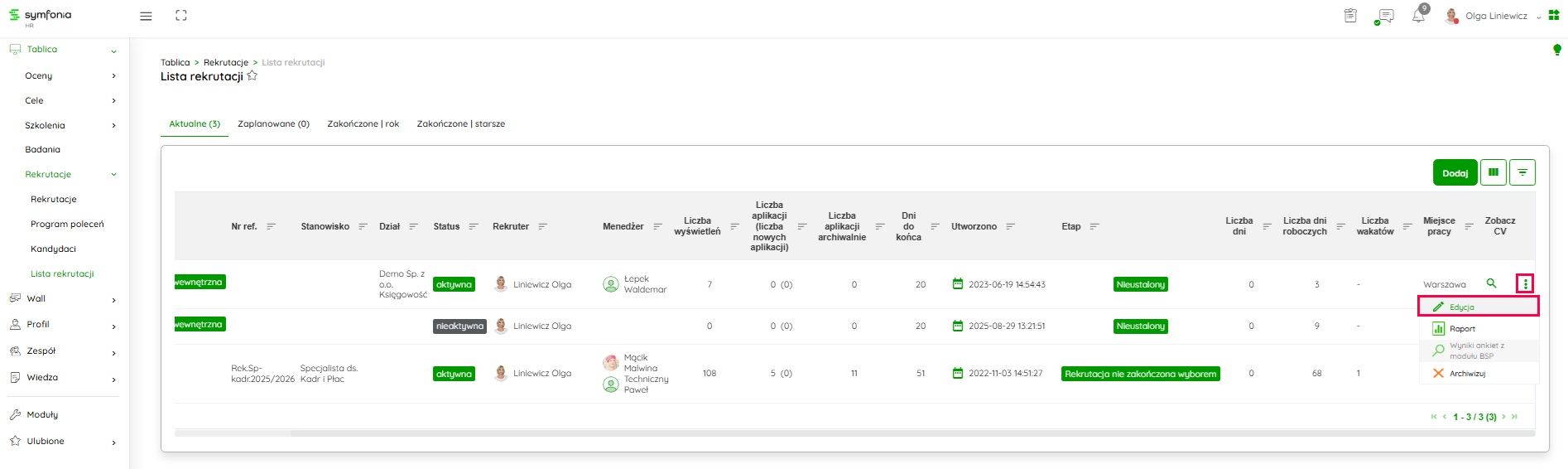Expand the Oceny sidebar section
Viewport: 1568px width, 469px height.
(x=113, y=76)
